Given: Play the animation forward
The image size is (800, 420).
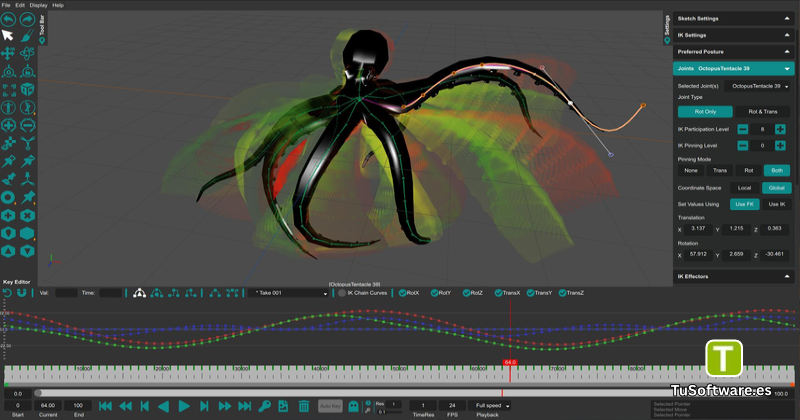Looking at the screenshot, I should [x=184, y=406].
